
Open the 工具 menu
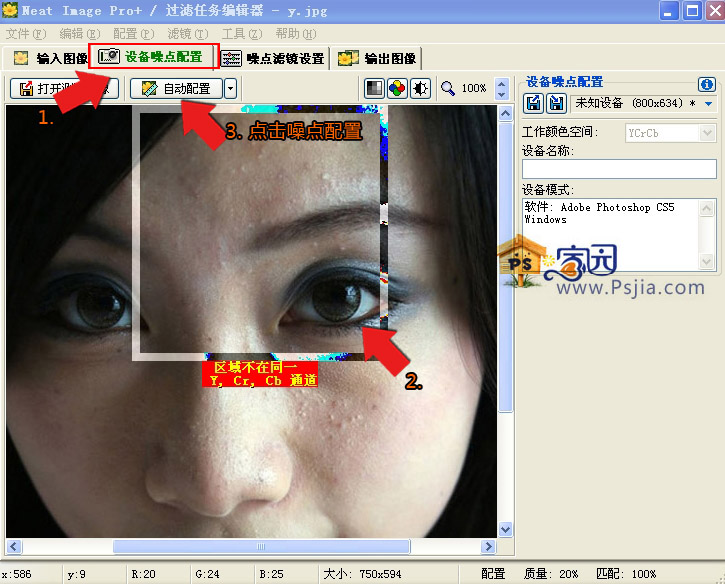coord(237,33)
